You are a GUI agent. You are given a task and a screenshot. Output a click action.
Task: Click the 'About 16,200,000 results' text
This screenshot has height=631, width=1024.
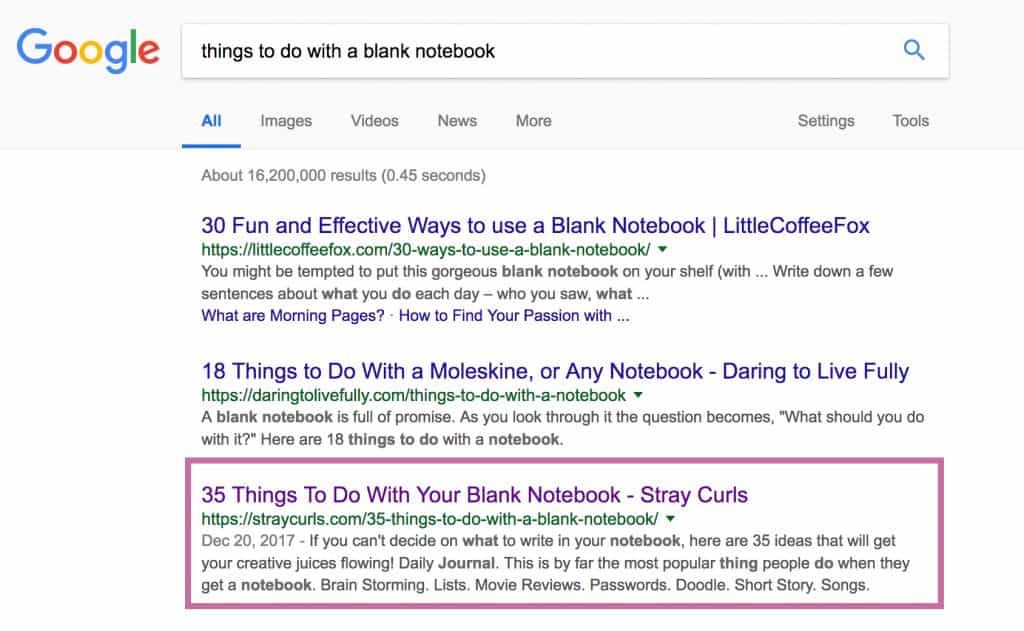point(344,175)
